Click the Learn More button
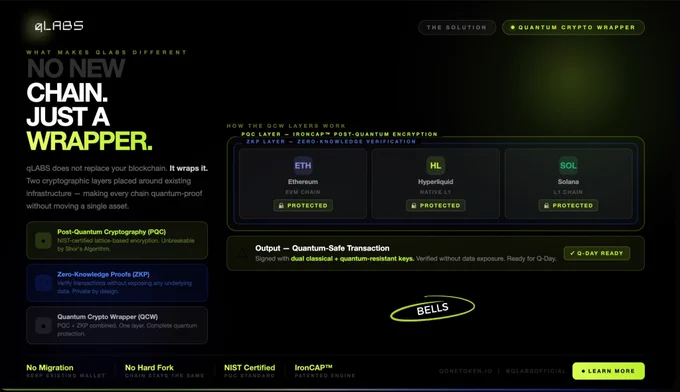 [x=608, y=371]
